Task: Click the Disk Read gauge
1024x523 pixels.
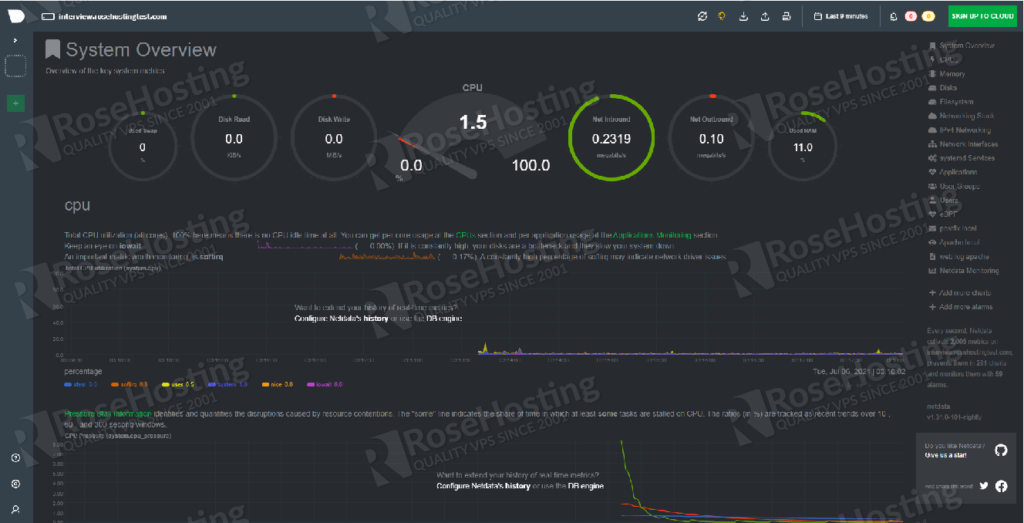Action: pos(234,138)
